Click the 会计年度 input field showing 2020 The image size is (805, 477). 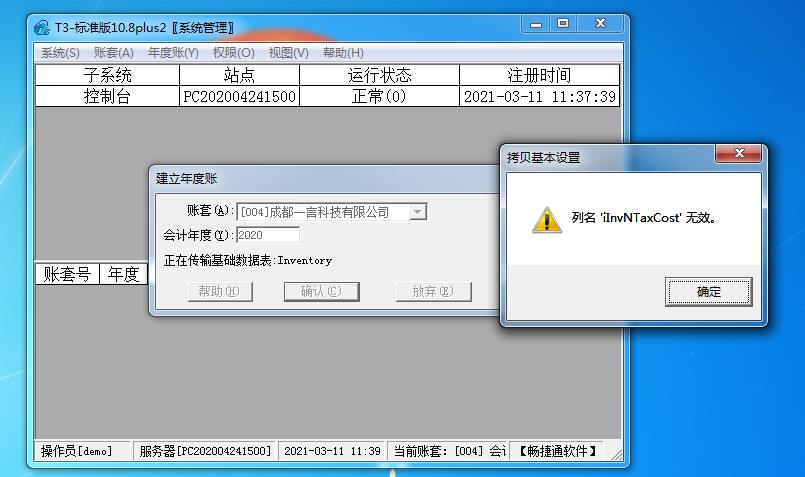point(267,235)
